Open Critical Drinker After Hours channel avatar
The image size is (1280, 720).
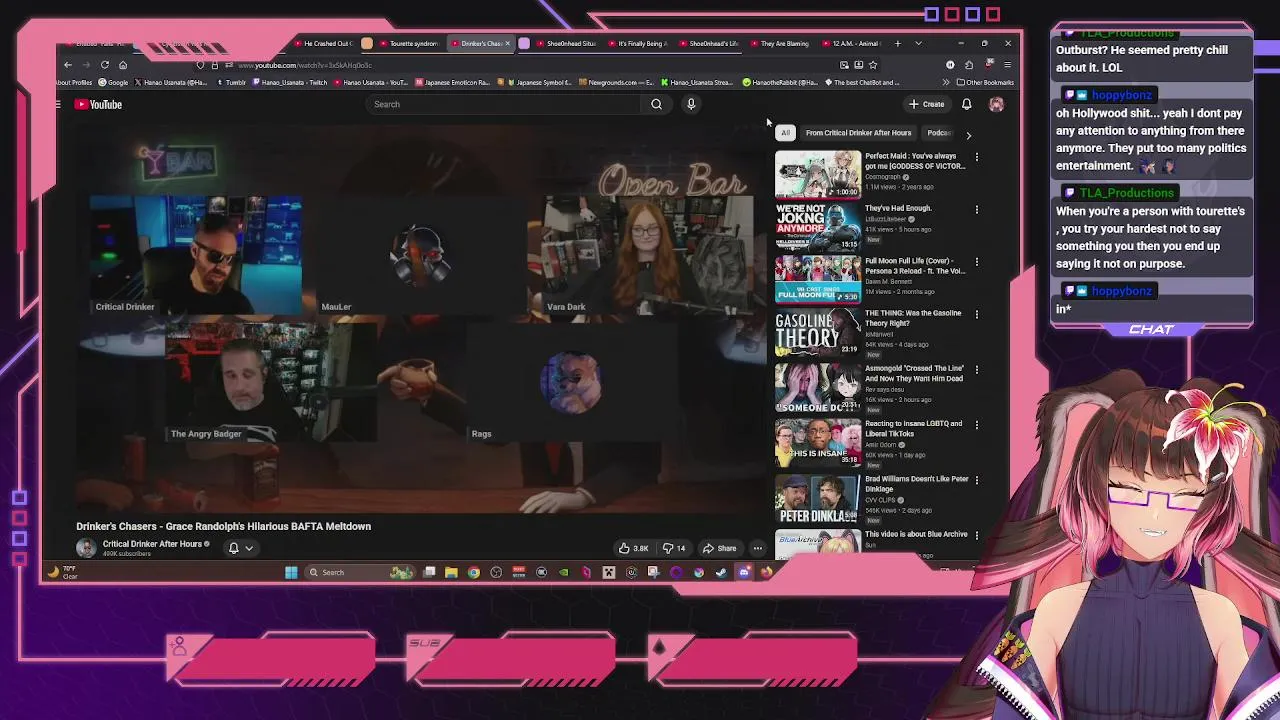pos(86,547)
